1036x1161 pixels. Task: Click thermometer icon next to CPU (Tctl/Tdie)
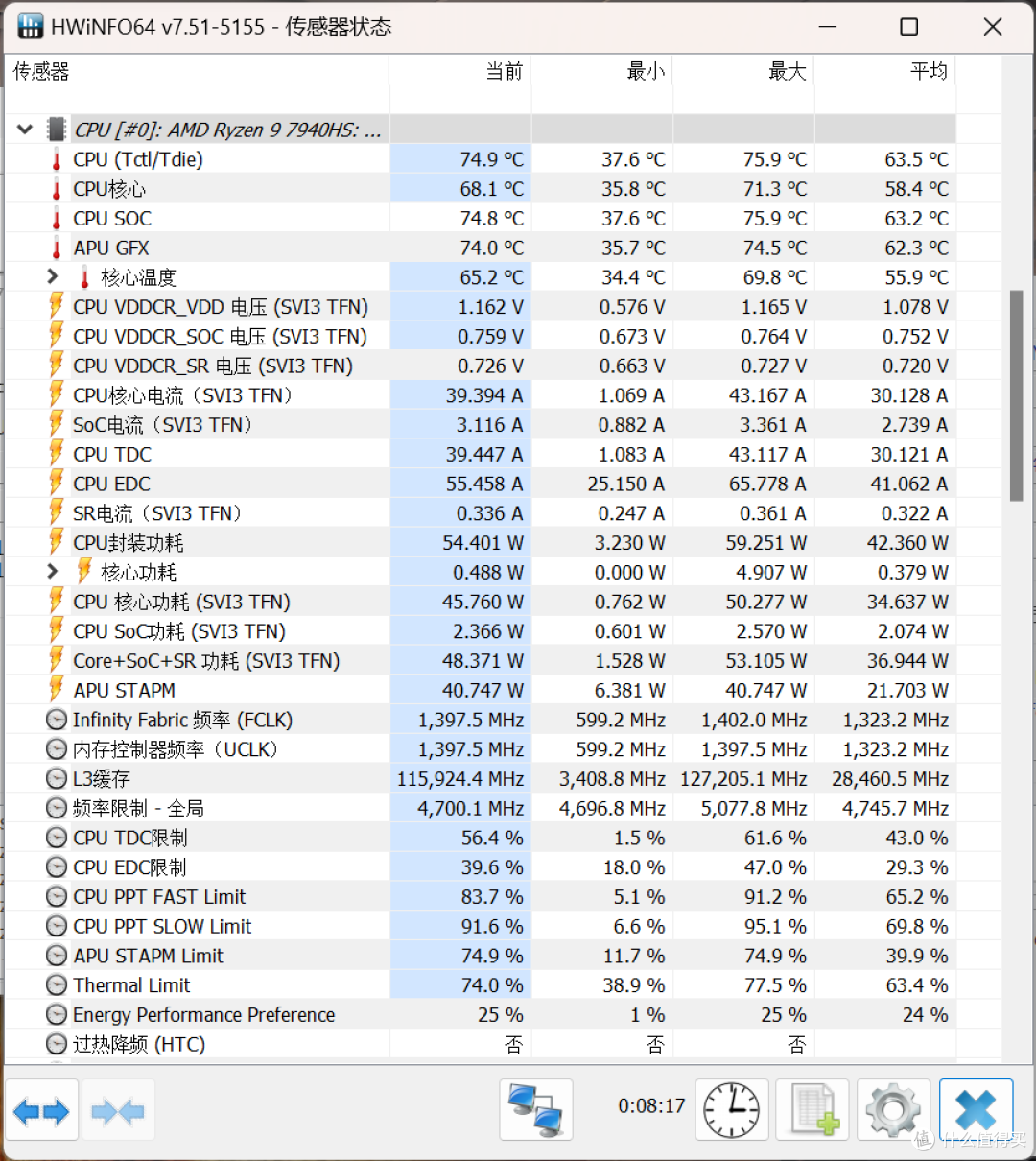click(57, 159)
